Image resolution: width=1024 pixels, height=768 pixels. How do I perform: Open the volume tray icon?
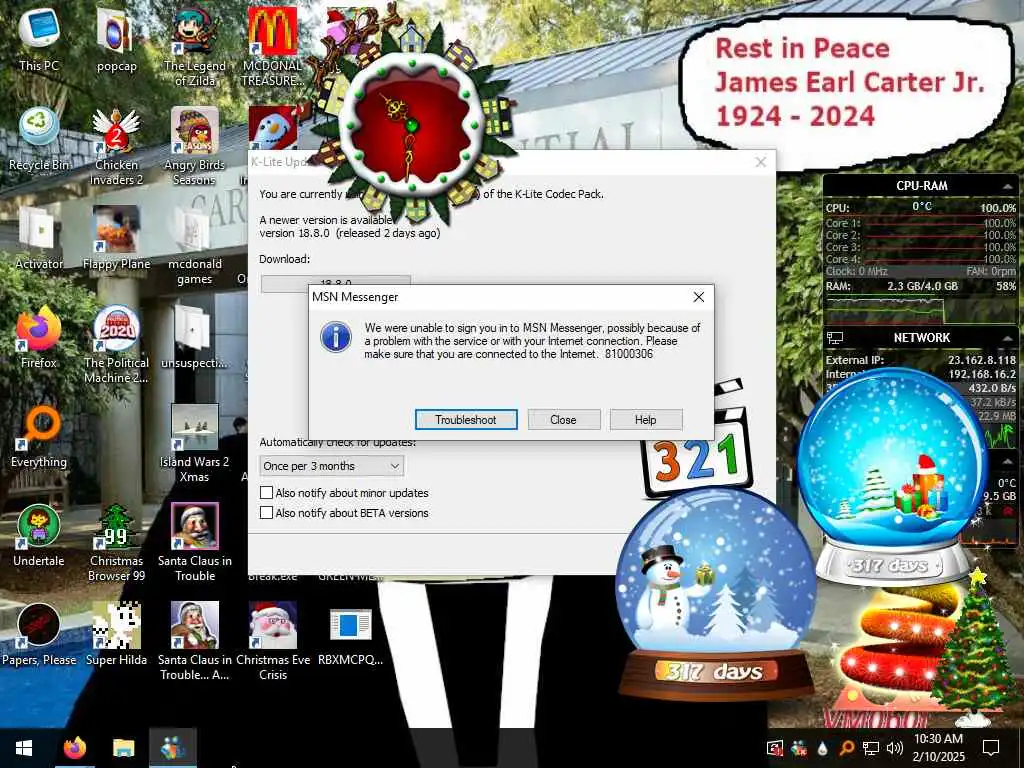point(895,748)
